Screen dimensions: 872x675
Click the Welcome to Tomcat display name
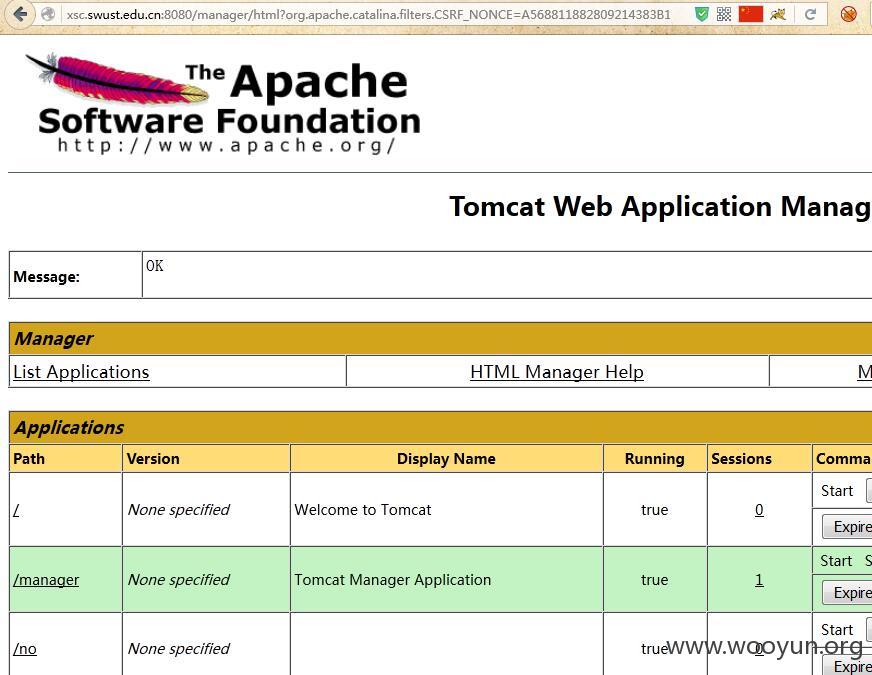[x=363, y=510]
